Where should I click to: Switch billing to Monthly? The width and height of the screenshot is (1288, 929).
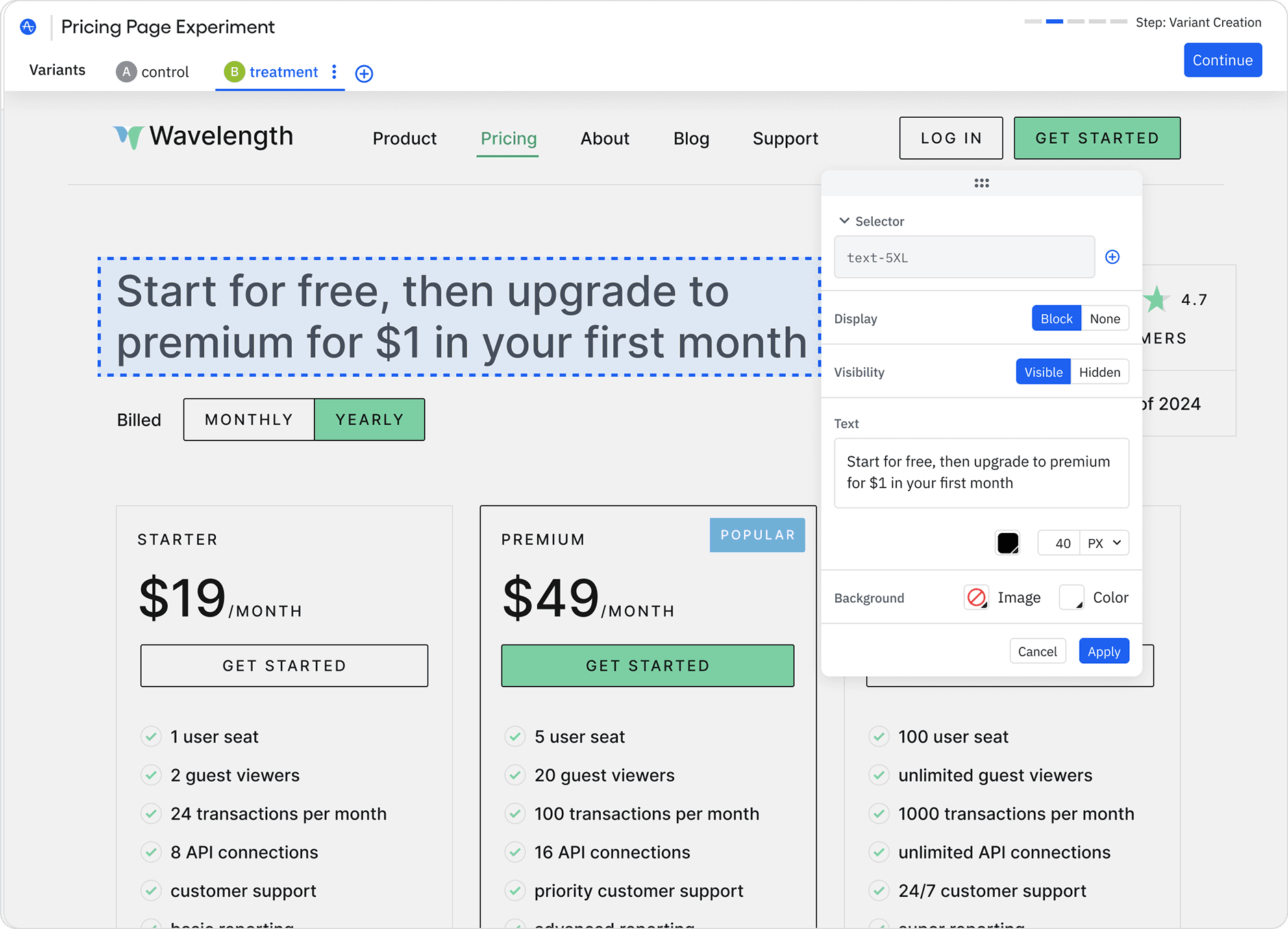click(x=248, y=419)
